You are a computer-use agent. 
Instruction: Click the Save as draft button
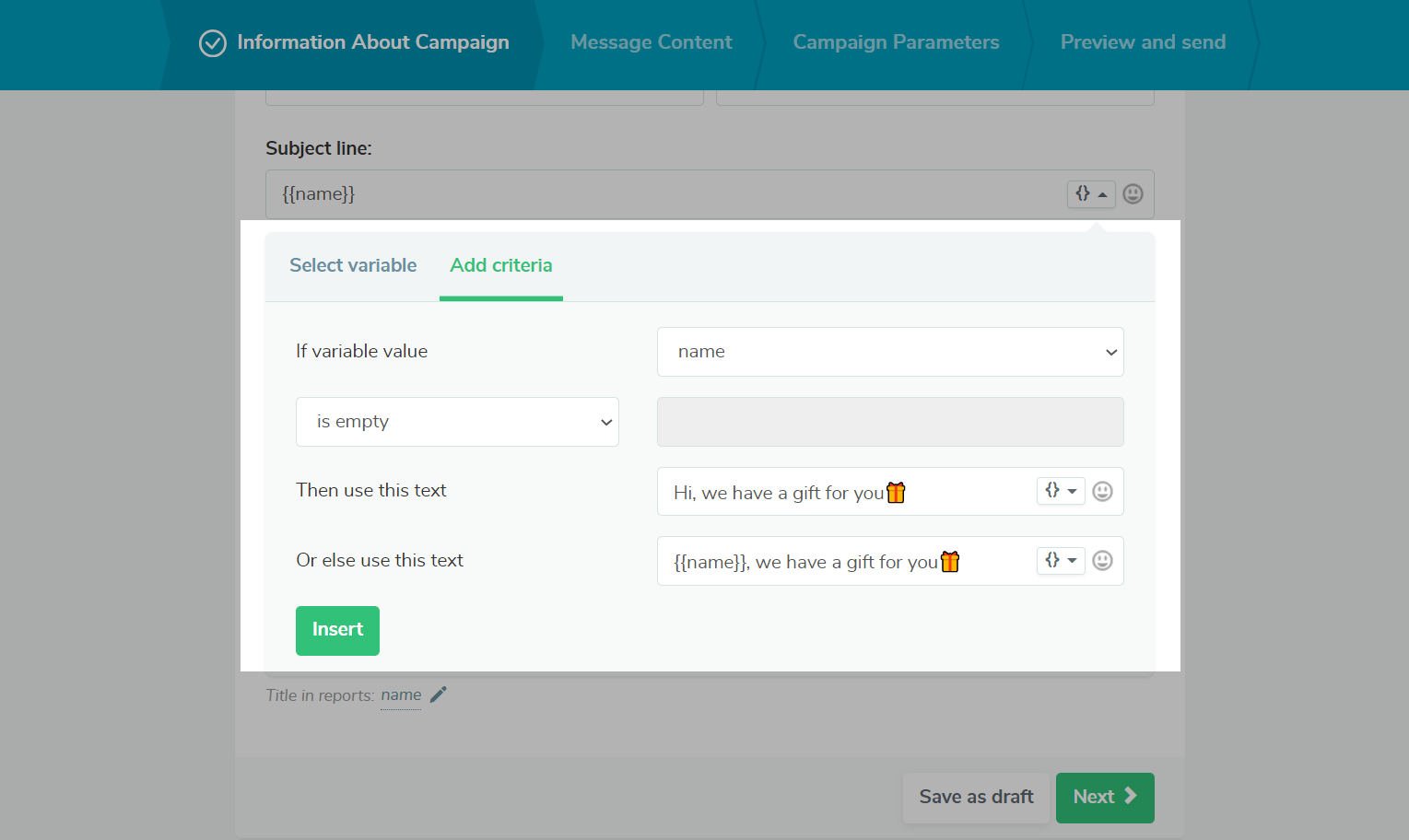pos(976,797)
